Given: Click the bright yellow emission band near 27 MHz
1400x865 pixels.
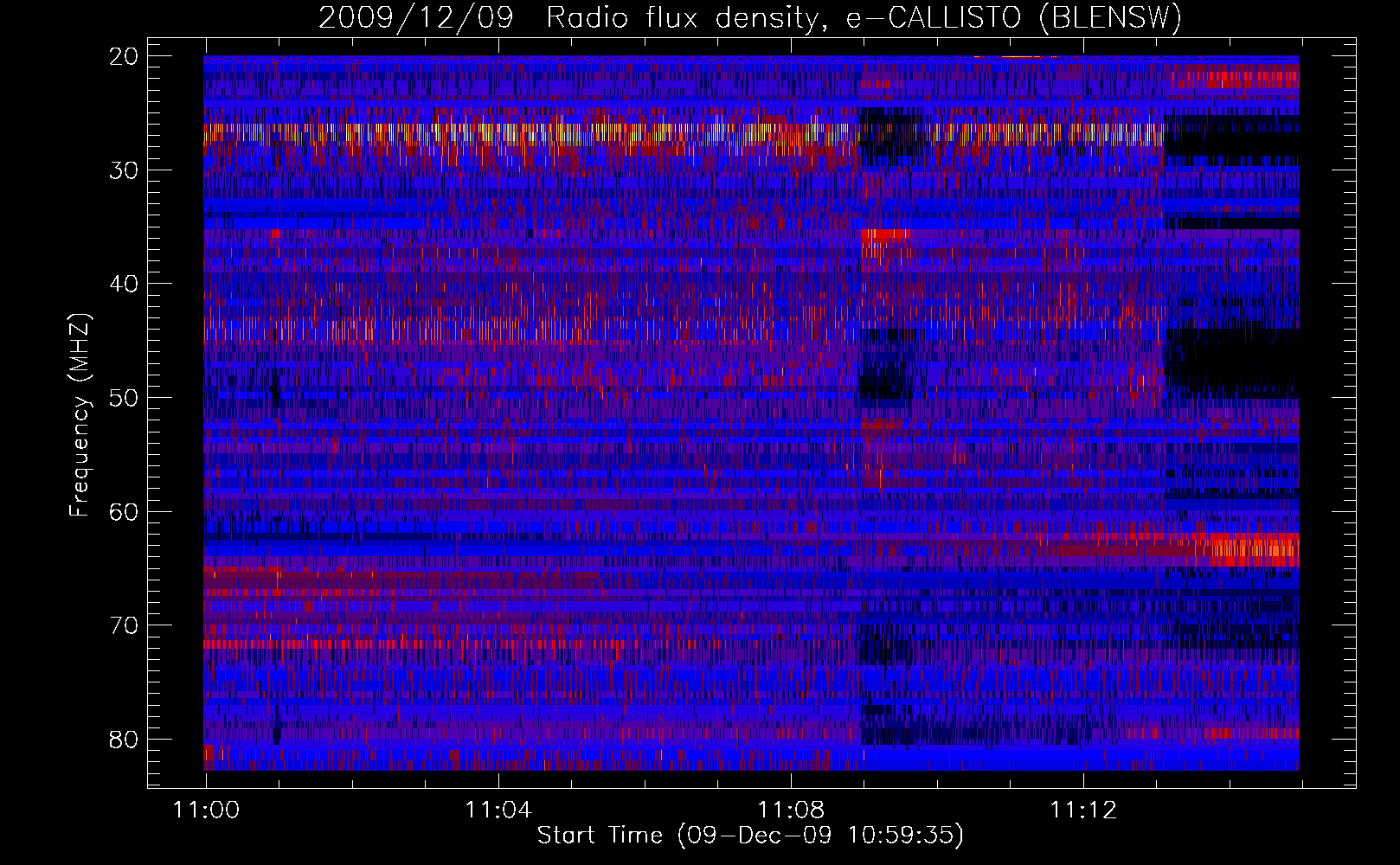Looking at the screenshot, I should point(684,134).
